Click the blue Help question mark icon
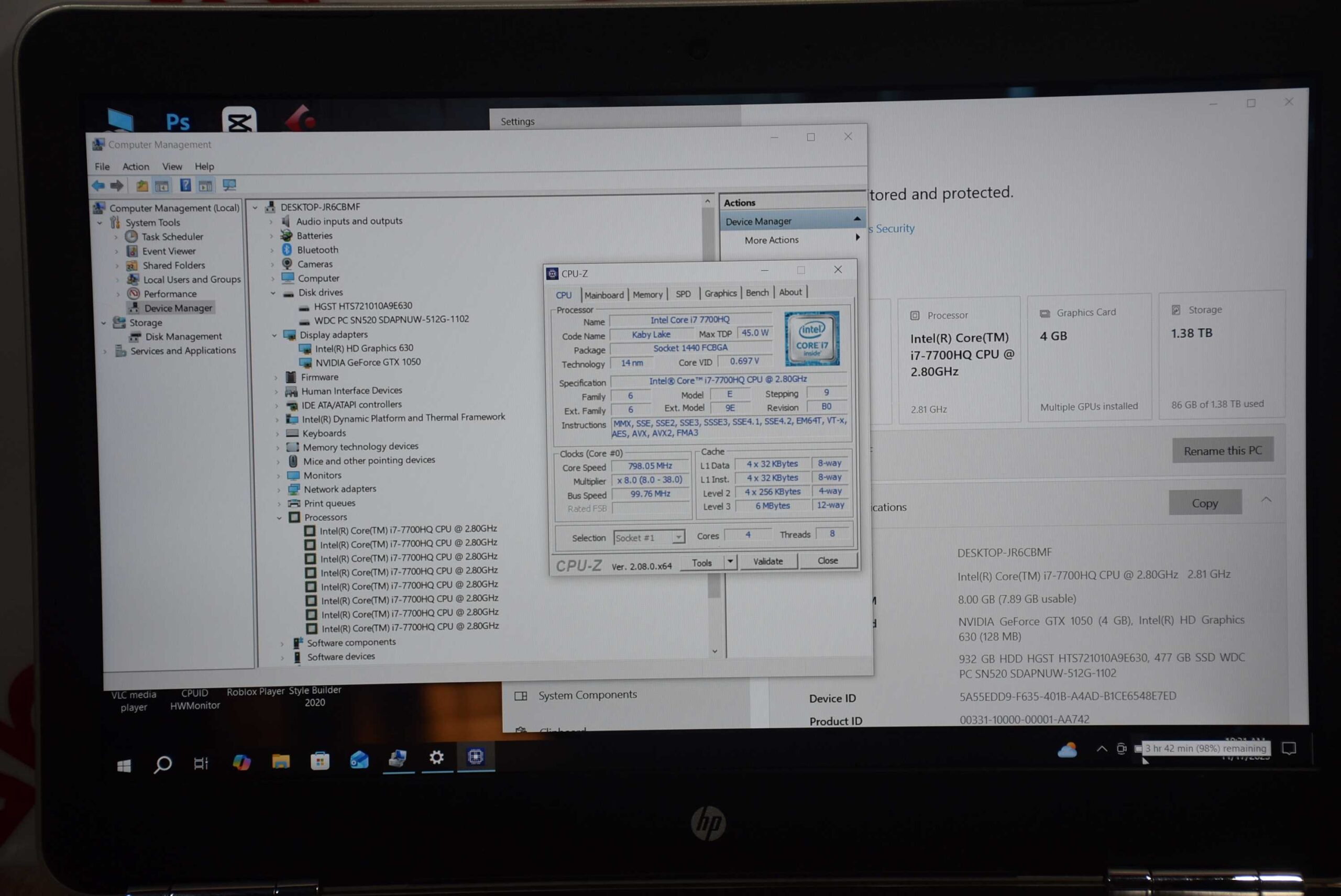Viewport: 1341px width, 896px height. (x=185, y=185)
